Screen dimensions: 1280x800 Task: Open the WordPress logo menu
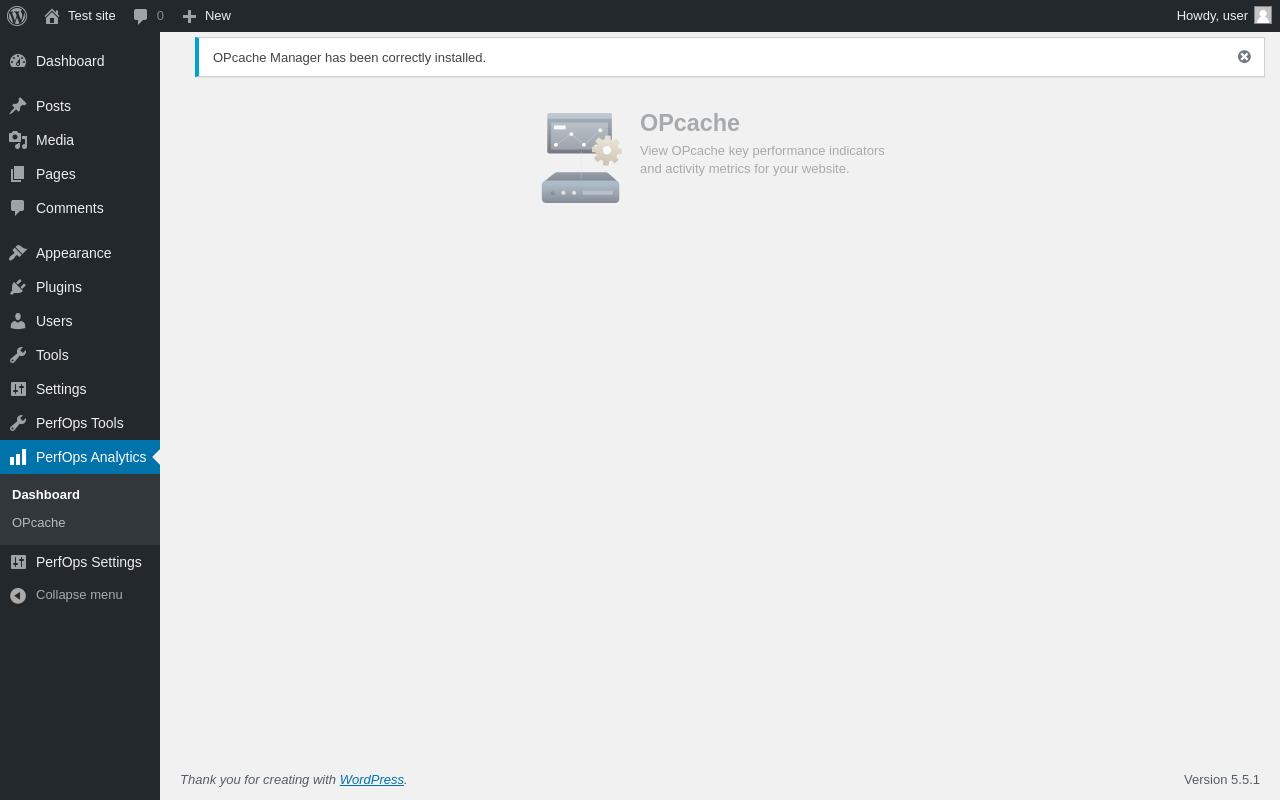coord(17,16)
